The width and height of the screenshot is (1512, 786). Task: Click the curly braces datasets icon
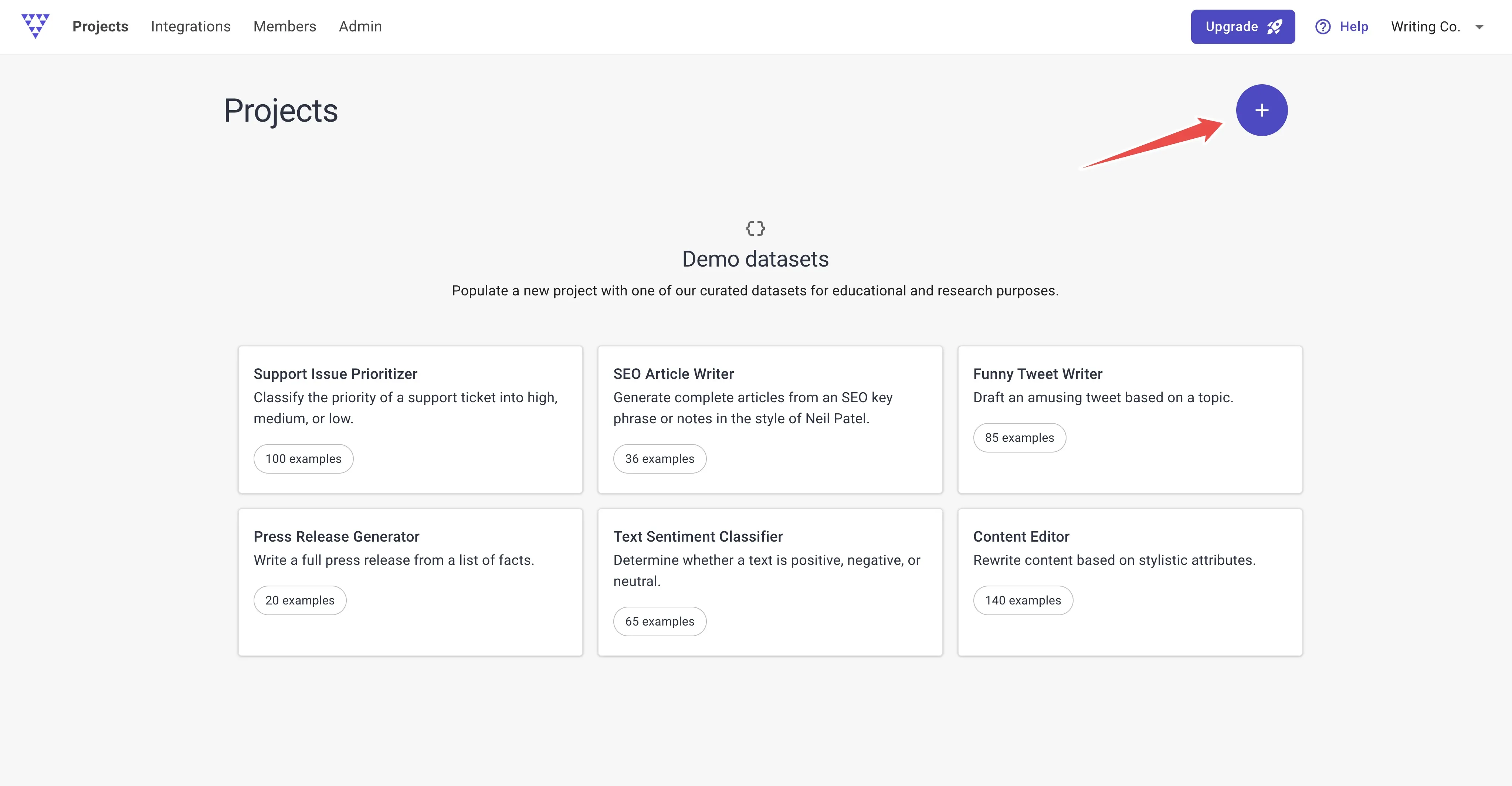pyautogui.click(x=755, y=228)
